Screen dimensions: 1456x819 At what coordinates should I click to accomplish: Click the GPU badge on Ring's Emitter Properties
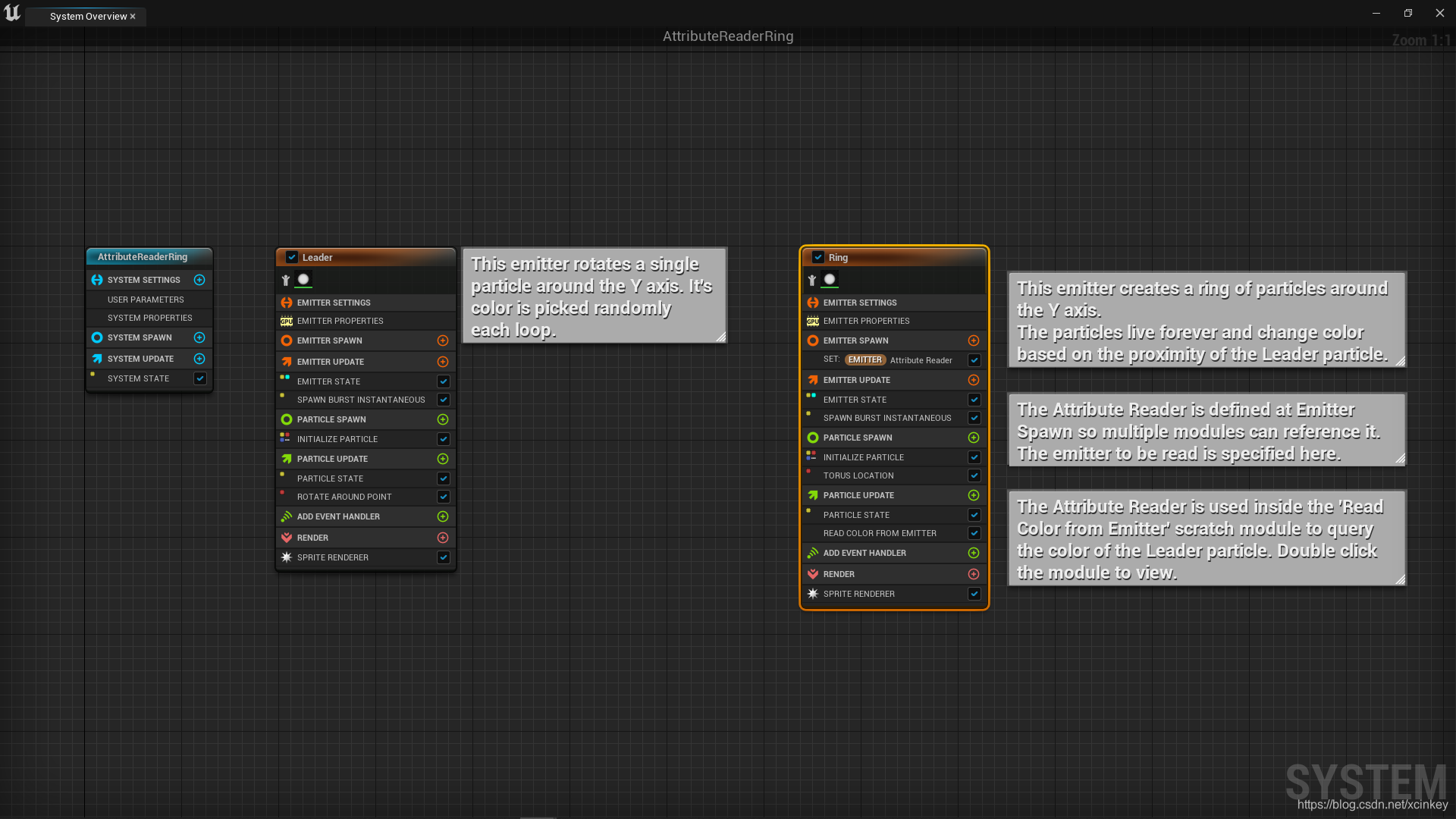pyautogui.click(x=813, y=321)
